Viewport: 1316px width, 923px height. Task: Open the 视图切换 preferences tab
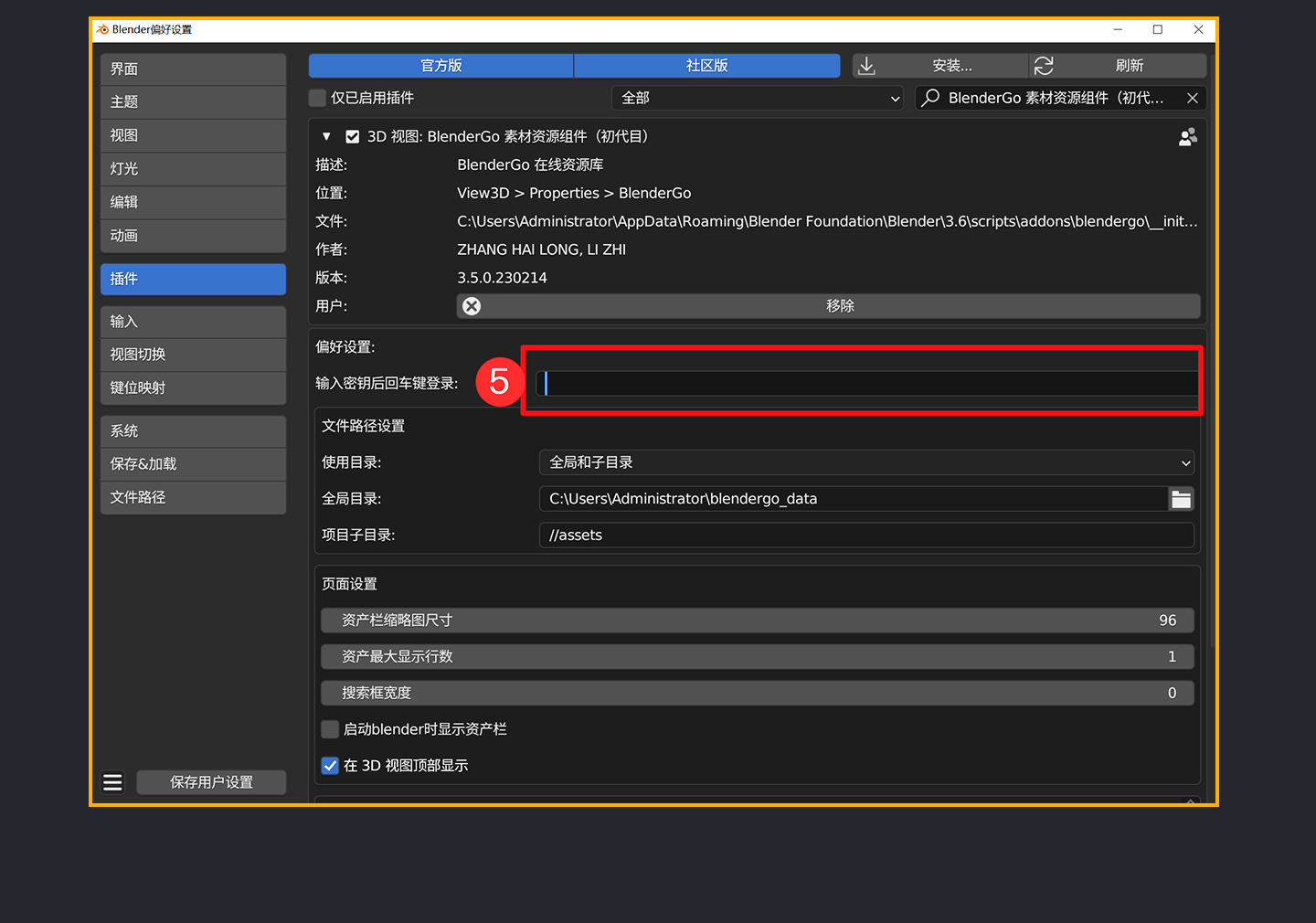coord(193,355)
